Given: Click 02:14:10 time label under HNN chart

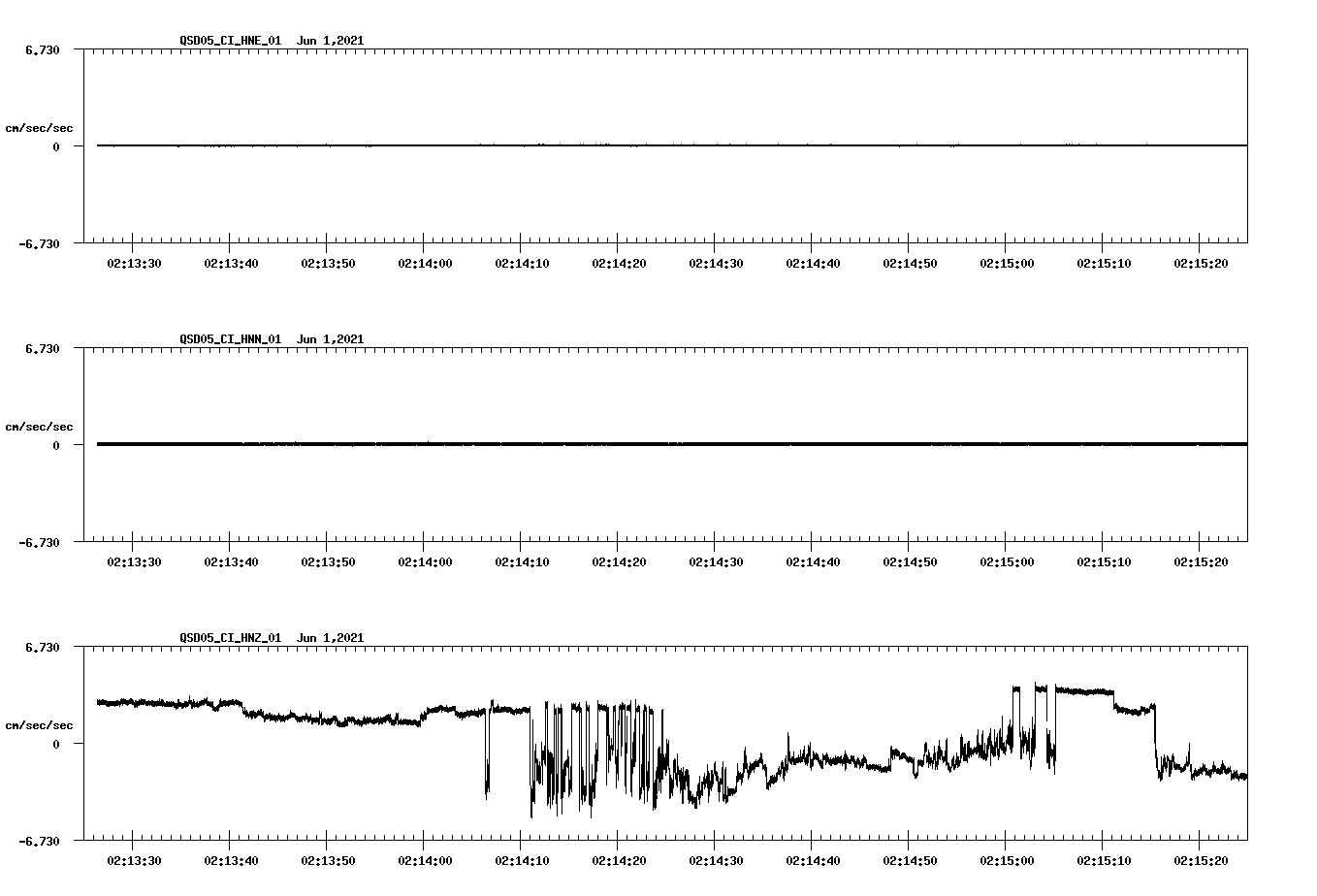Looking at the screenshot, I should coord(522,562).
